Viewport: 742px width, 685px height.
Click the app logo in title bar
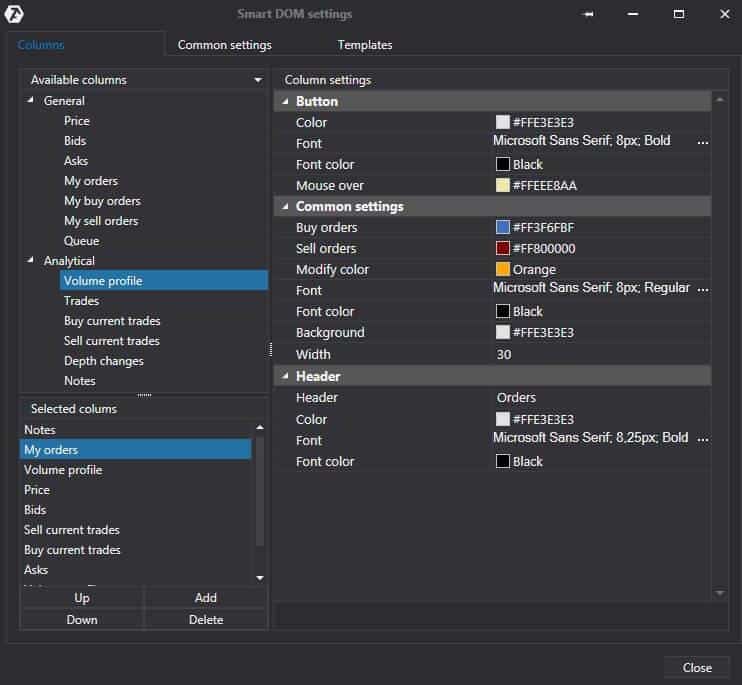(14, 14)
